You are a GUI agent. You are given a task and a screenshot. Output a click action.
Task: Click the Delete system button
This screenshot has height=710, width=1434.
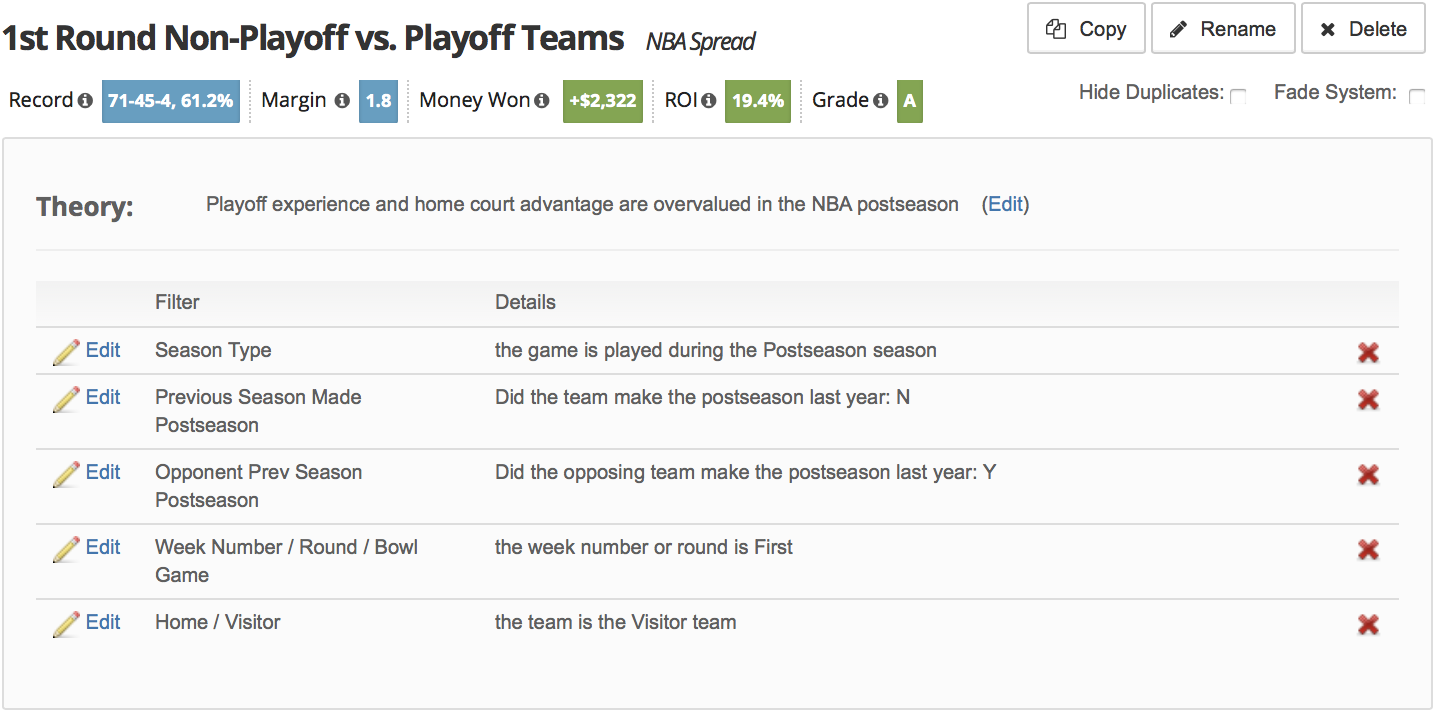[1362, 29]
